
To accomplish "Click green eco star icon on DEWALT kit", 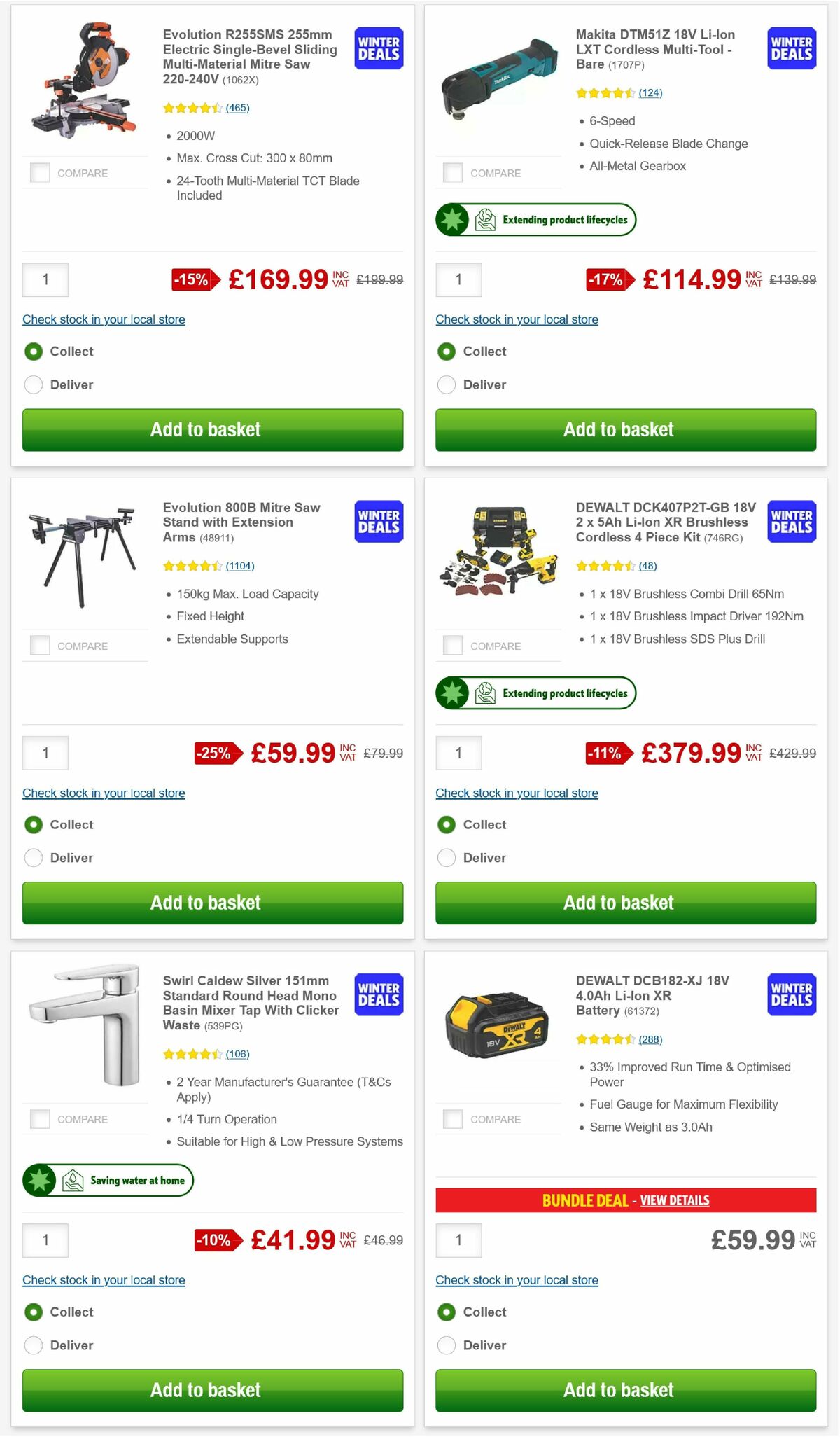I will coord(451,693).
